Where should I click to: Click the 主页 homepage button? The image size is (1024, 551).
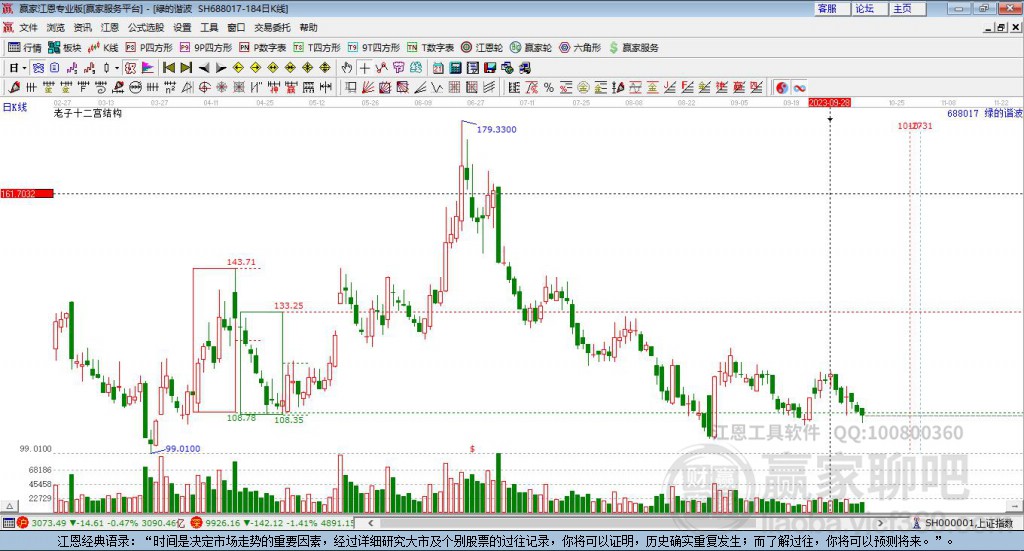(x=907, y=8)
